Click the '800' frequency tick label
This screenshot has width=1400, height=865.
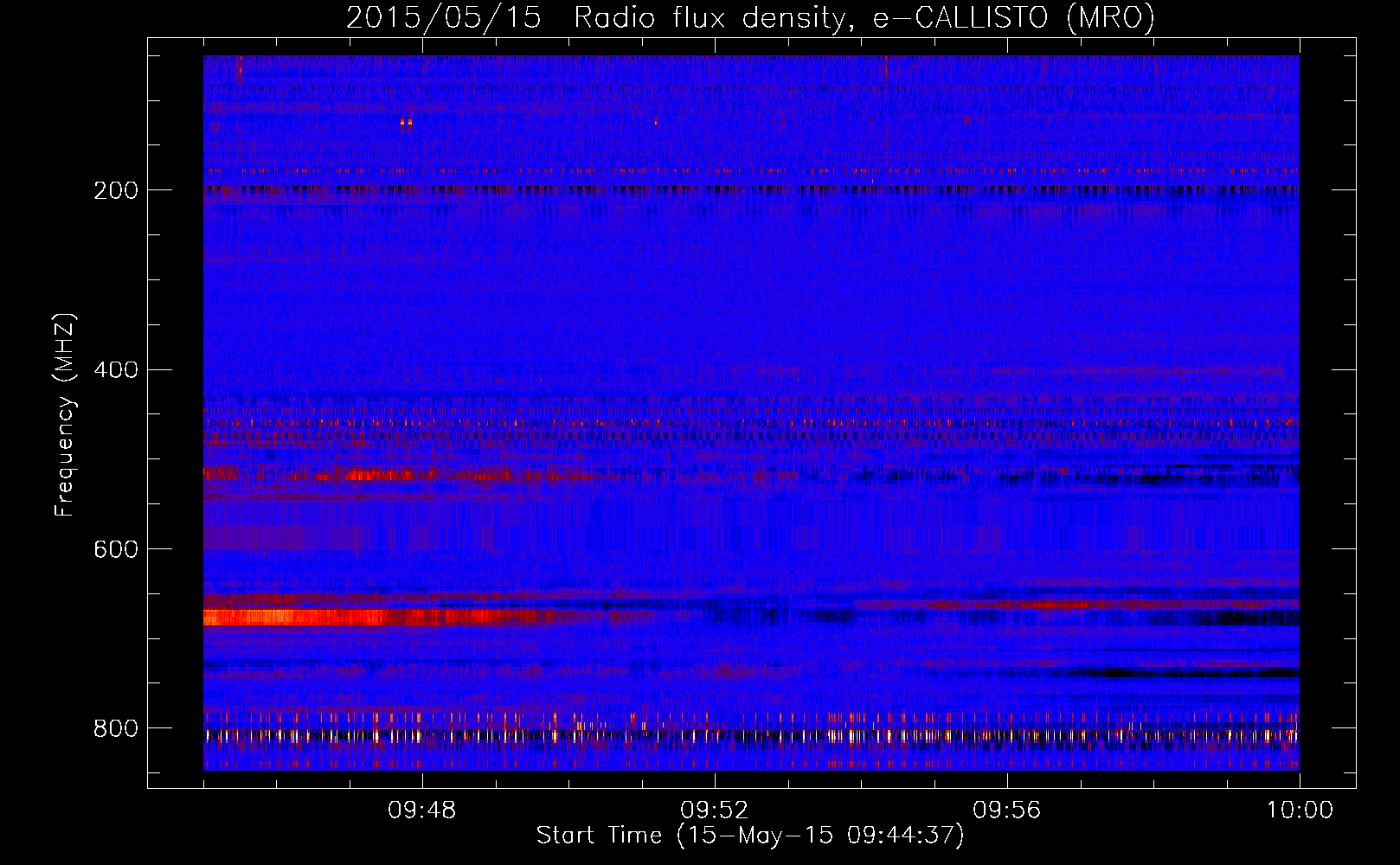116,729
